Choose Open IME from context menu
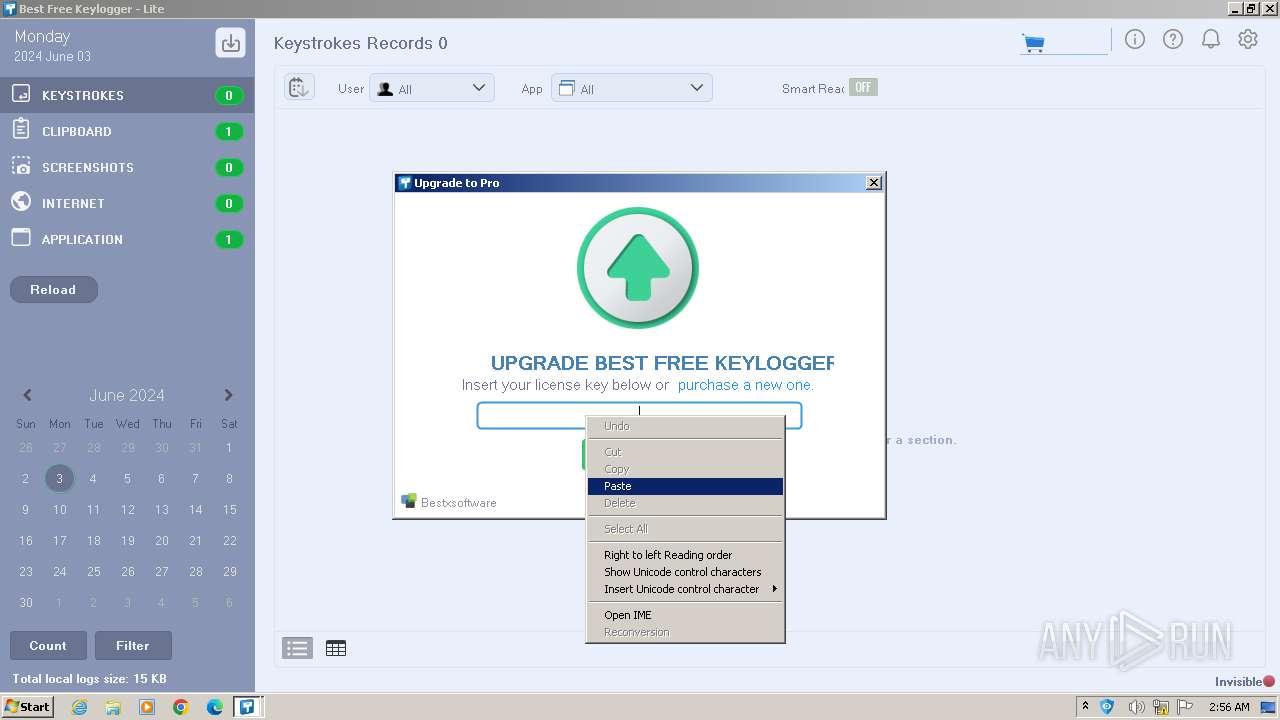 coord(685,615)
